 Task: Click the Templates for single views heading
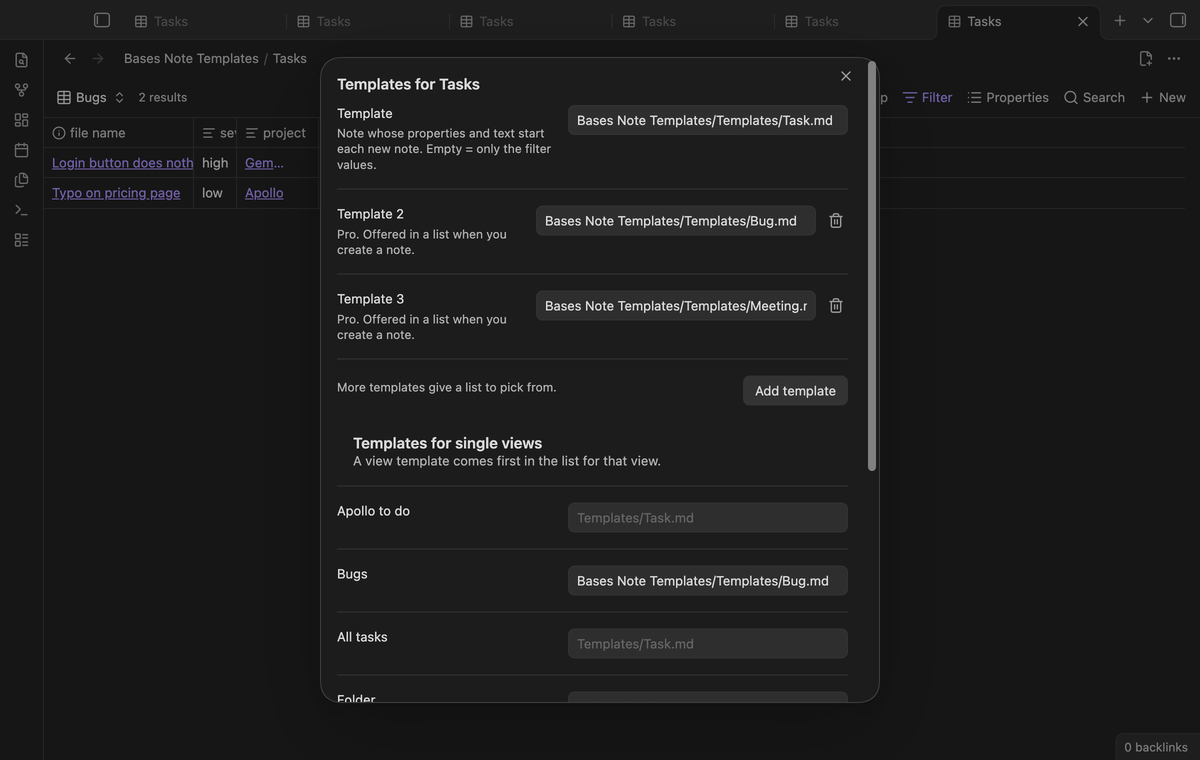[x=448, y=443]
